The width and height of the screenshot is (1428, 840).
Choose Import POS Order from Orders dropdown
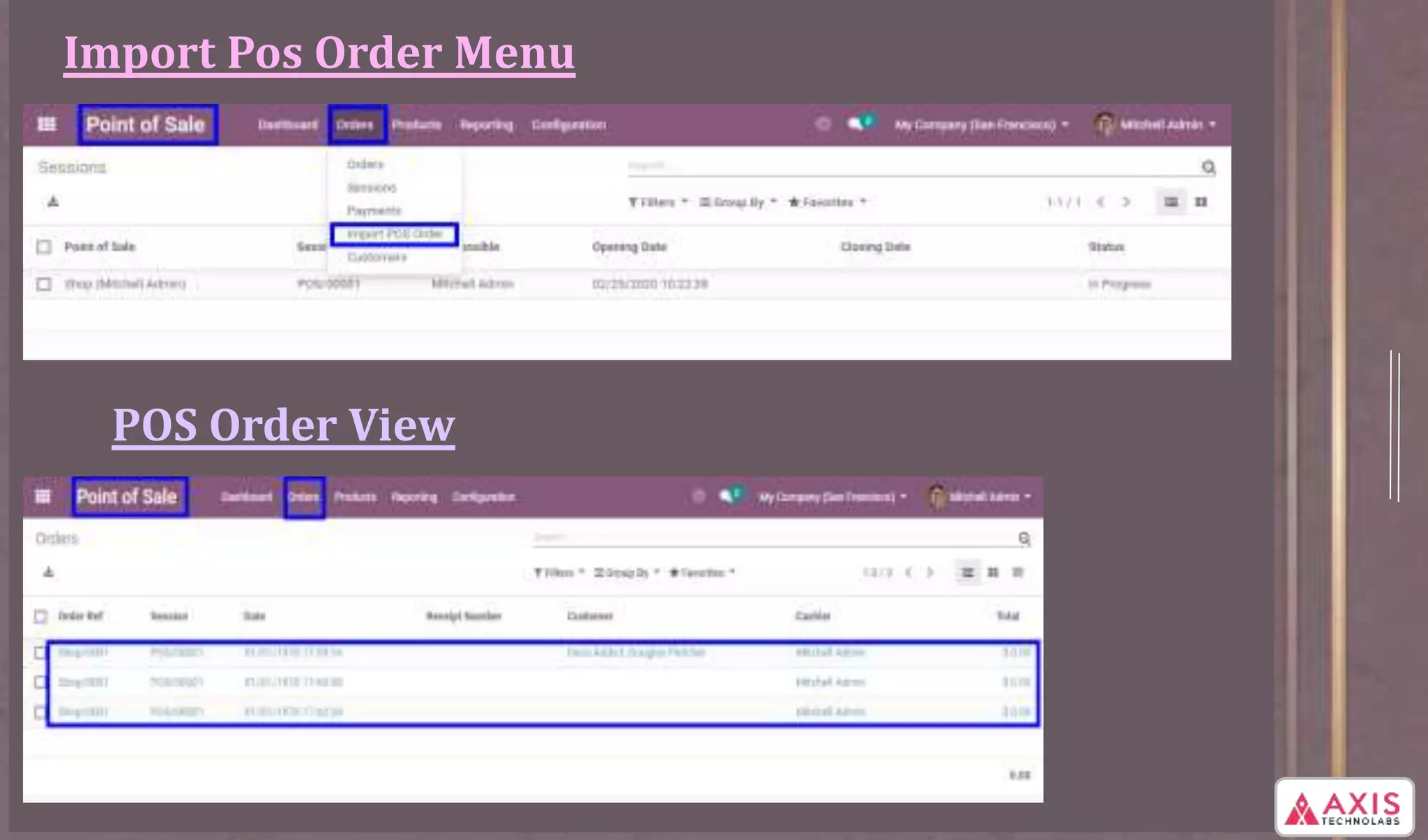click(x=395, y=234)
